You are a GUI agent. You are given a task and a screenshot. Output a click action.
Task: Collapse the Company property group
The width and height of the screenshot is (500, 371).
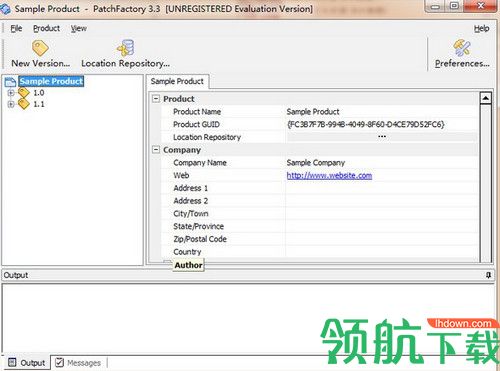[156, 150]
